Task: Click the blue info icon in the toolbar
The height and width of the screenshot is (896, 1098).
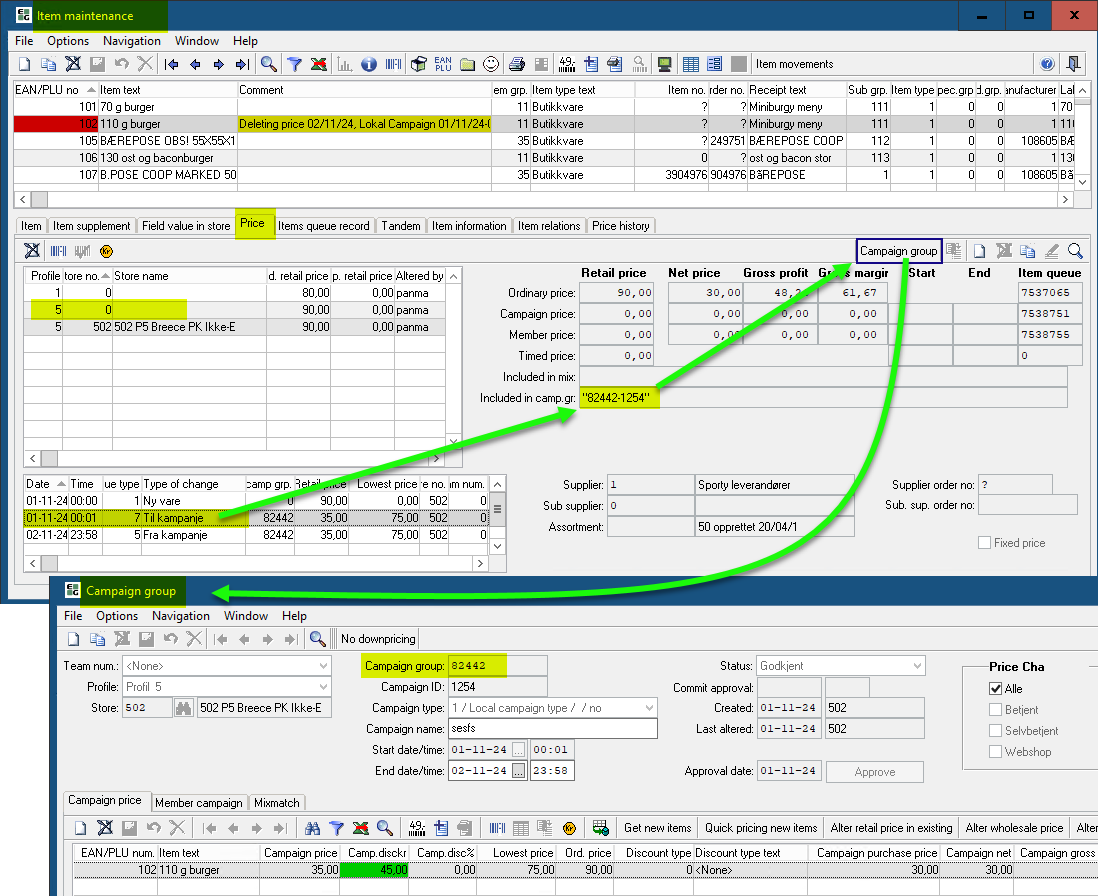Action: (x=369, y=64)
